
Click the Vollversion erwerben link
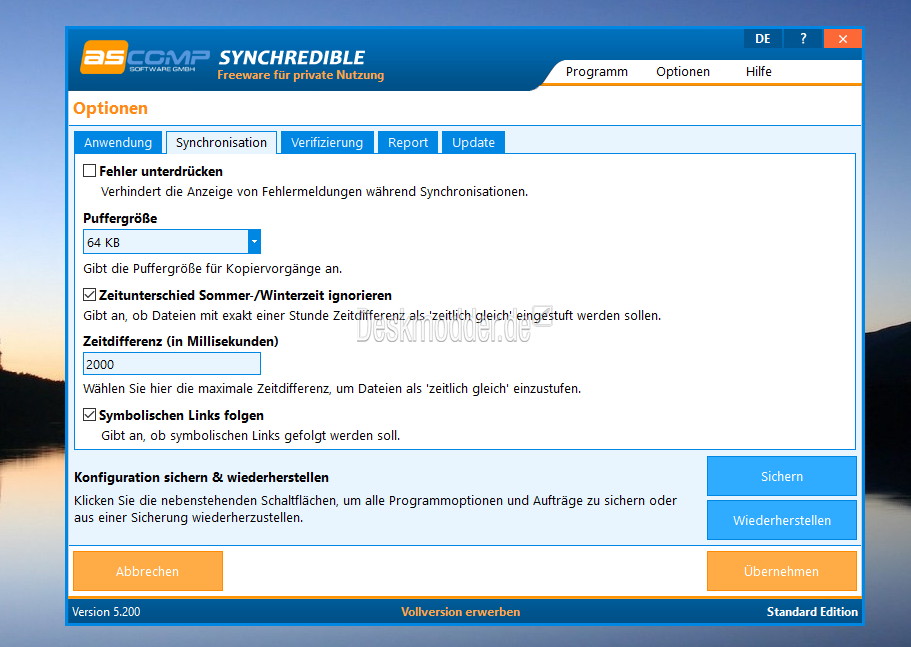click(x=460, y=612)
